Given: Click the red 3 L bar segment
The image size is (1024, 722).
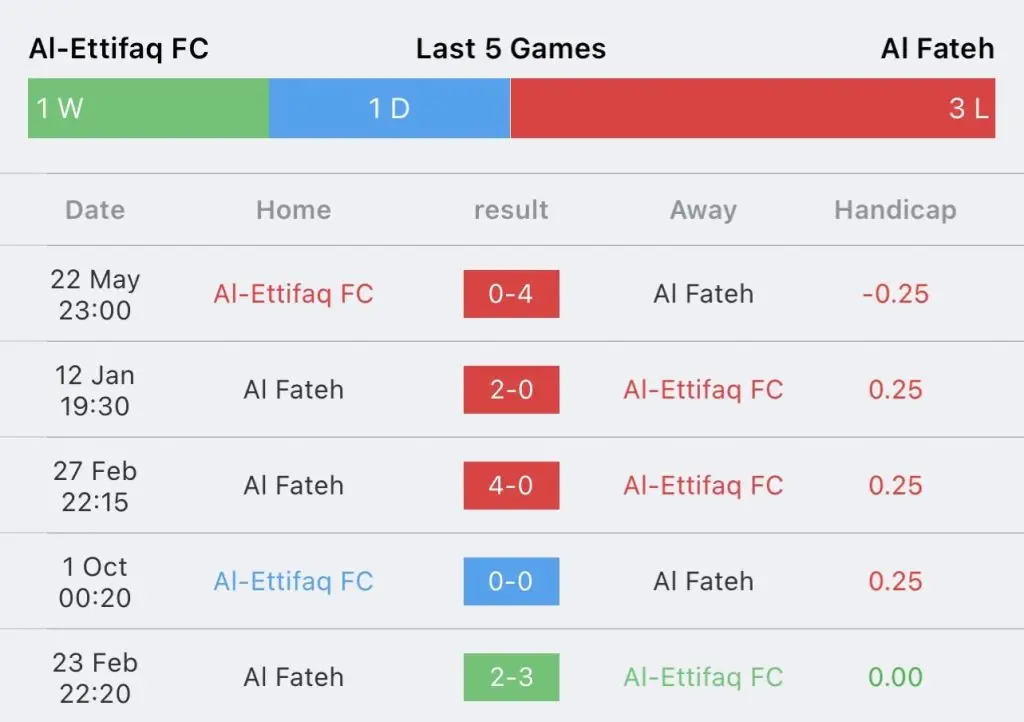Looking at the screenshot, I should click(752, 108).
